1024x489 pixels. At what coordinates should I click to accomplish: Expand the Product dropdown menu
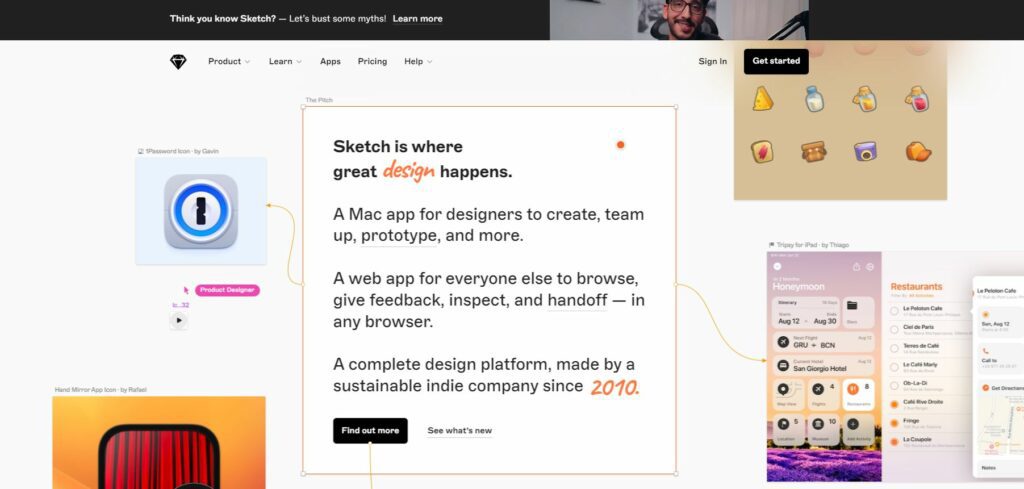(x=229, y=61)
